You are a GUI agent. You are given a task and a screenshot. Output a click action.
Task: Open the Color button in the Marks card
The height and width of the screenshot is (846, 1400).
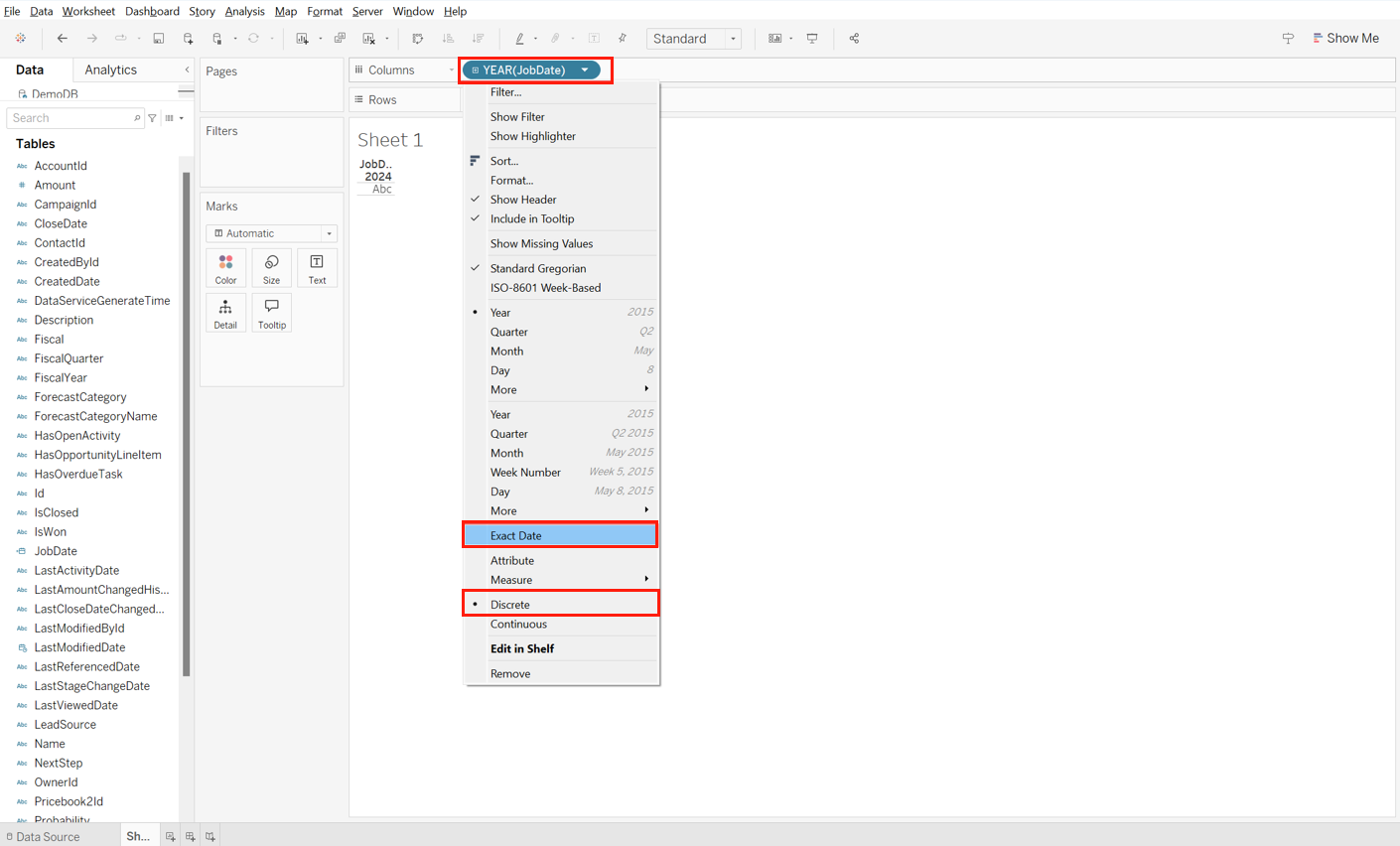coord(225,266)
